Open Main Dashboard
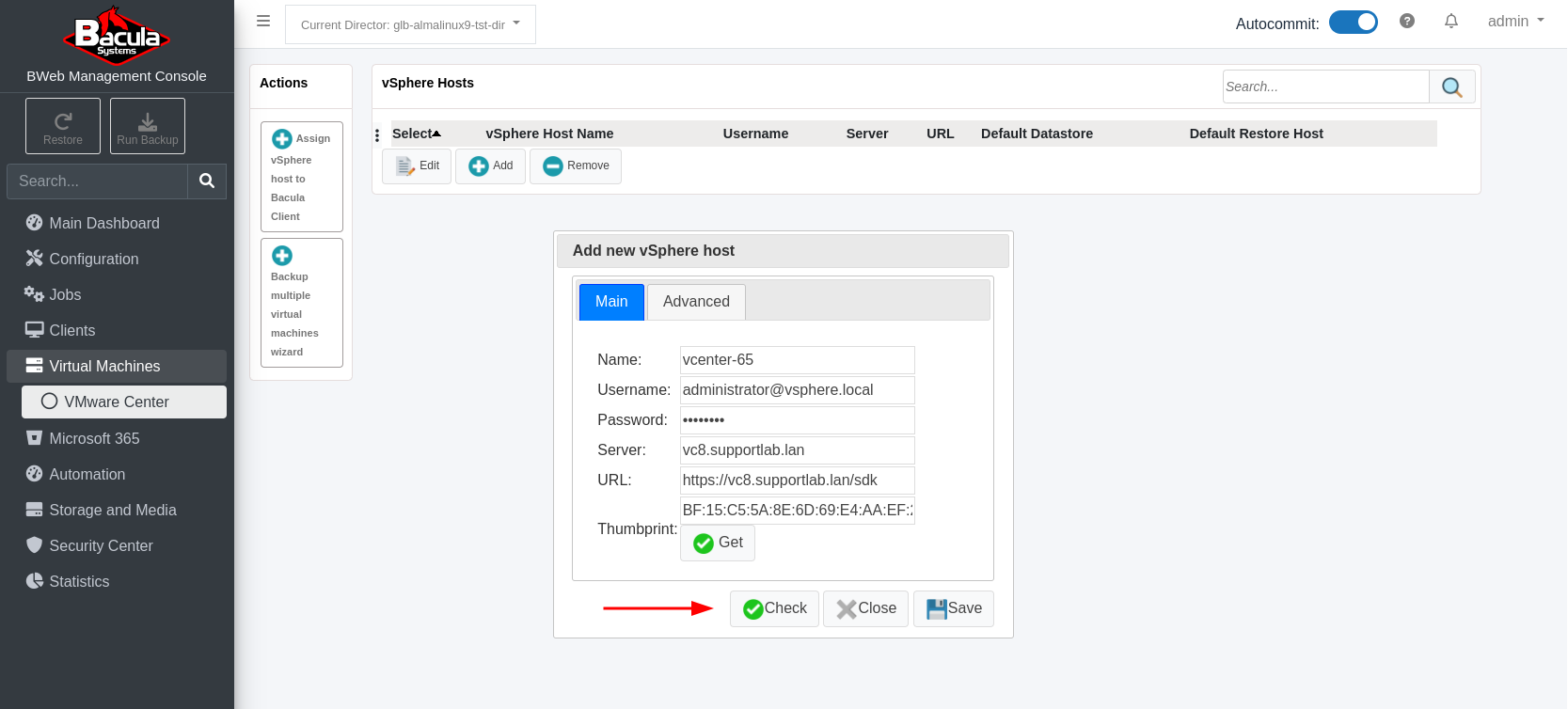 (117, 223)
